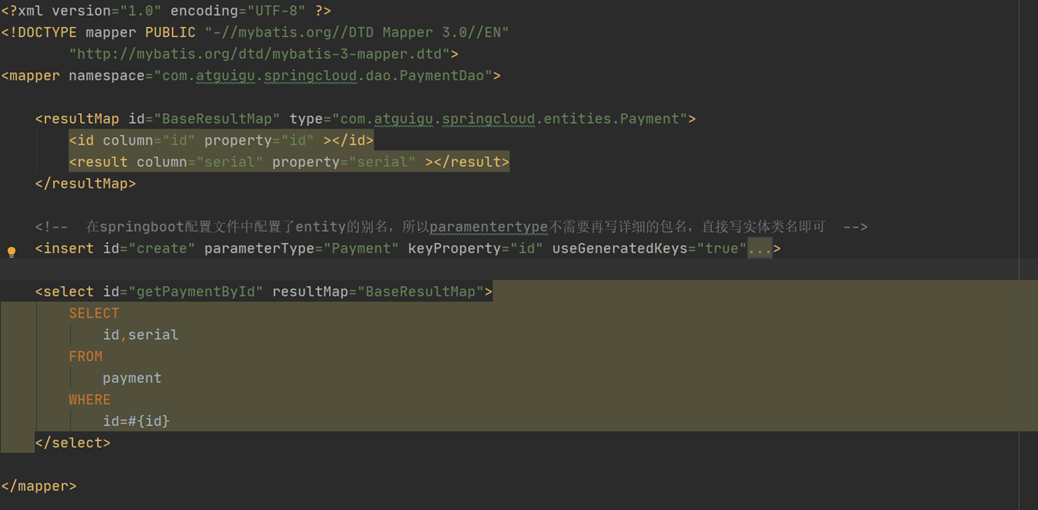Viewport: 1038px width, 510px height.
Task: Click the column="serial" attribute
Action: pyautogui.click(x=200, y=162)
